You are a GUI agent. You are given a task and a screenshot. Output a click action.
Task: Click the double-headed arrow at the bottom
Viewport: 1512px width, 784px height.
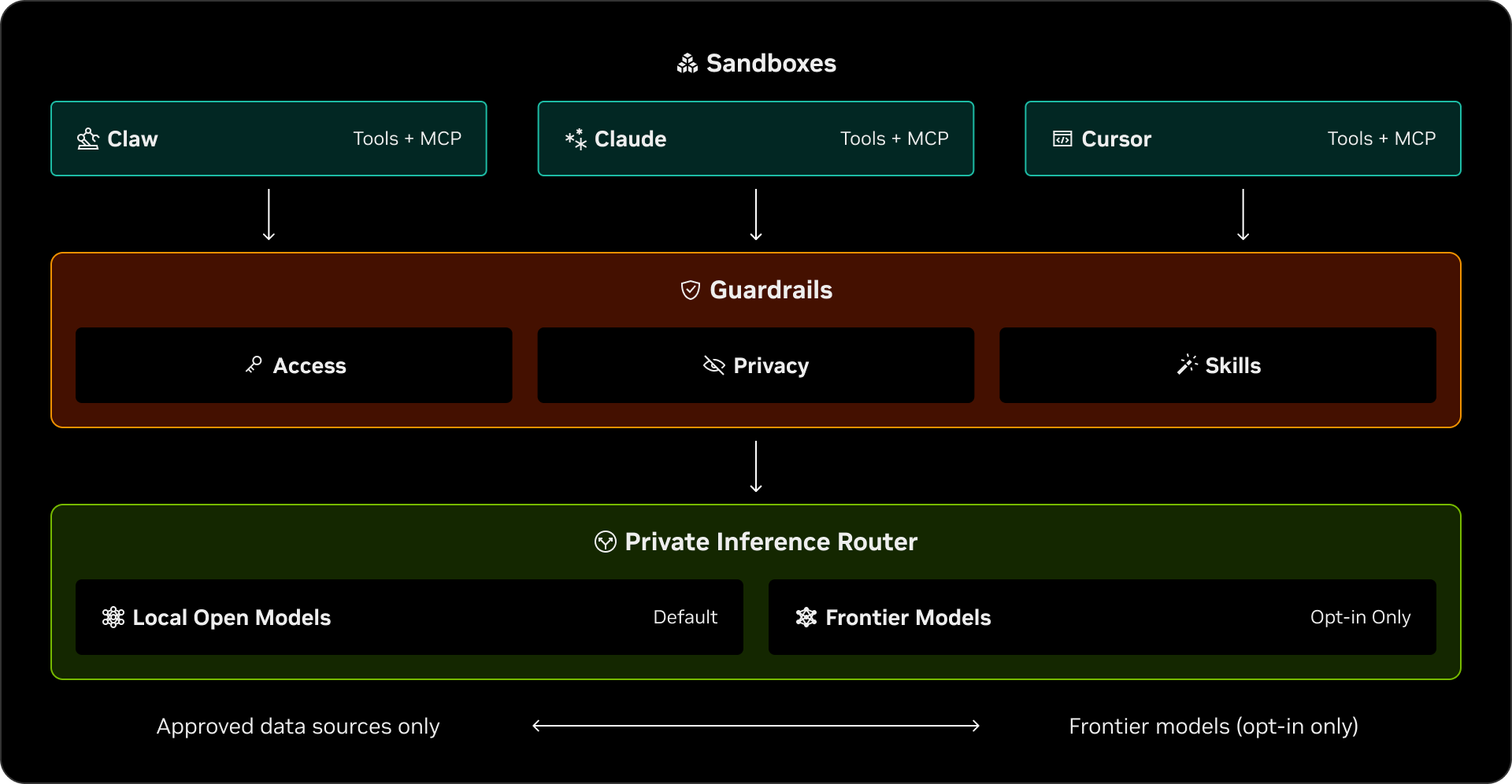[x=756, y=726]
